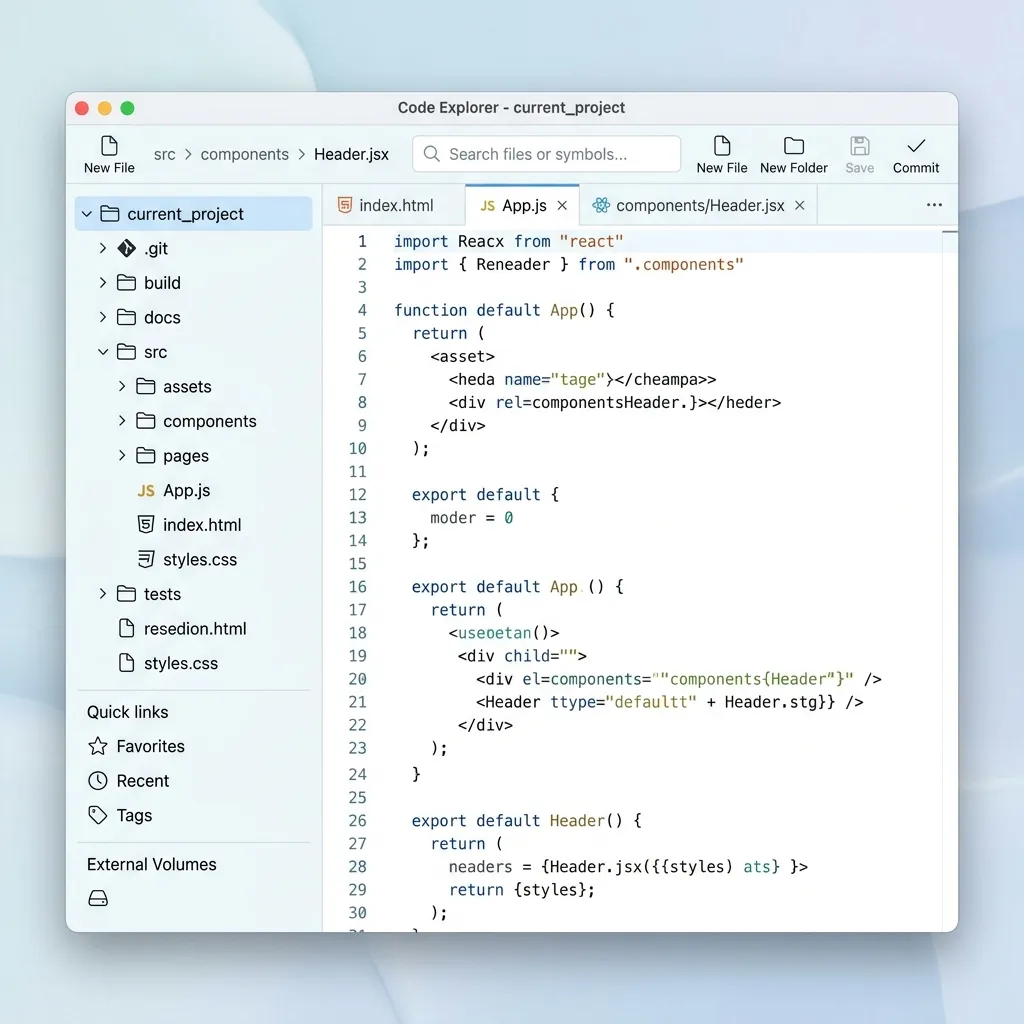Click the Quick links heading
The height and width of the screenshot is (1024, 1024).
127,712
